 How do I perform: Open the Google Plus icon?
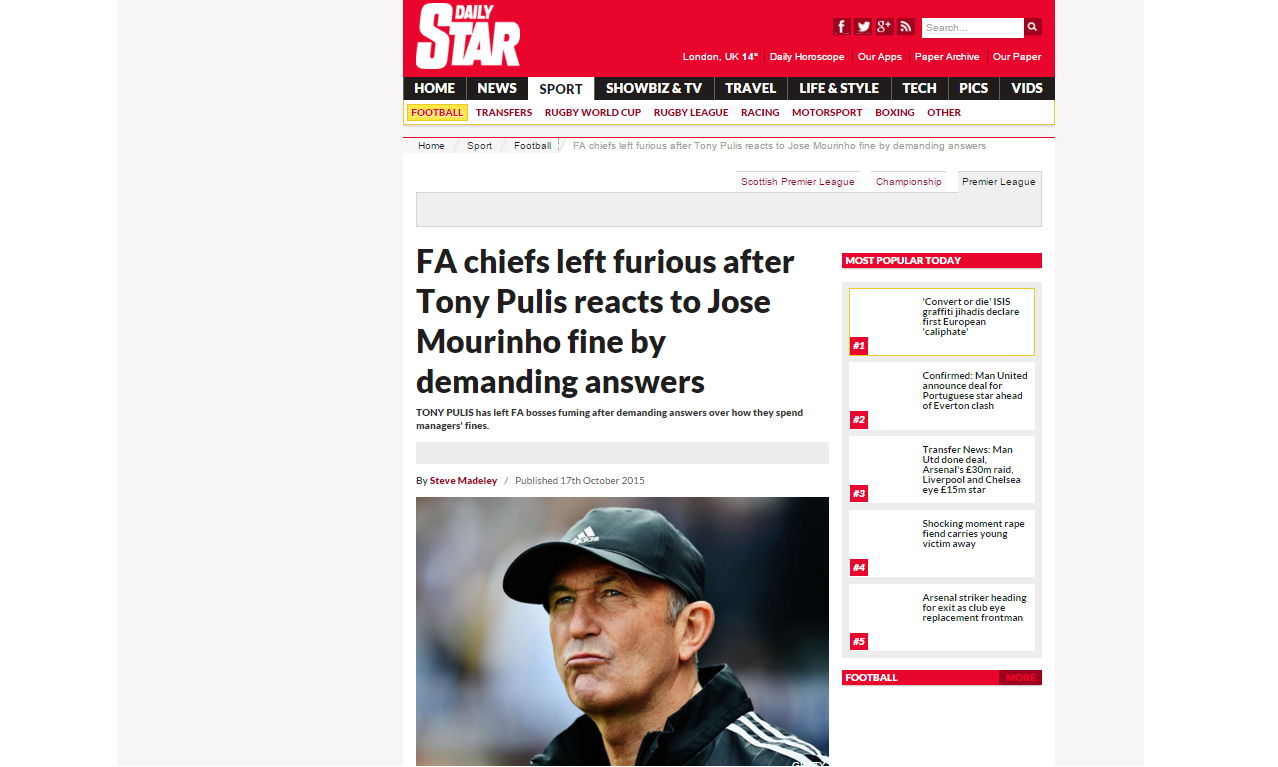pos(884,27)
